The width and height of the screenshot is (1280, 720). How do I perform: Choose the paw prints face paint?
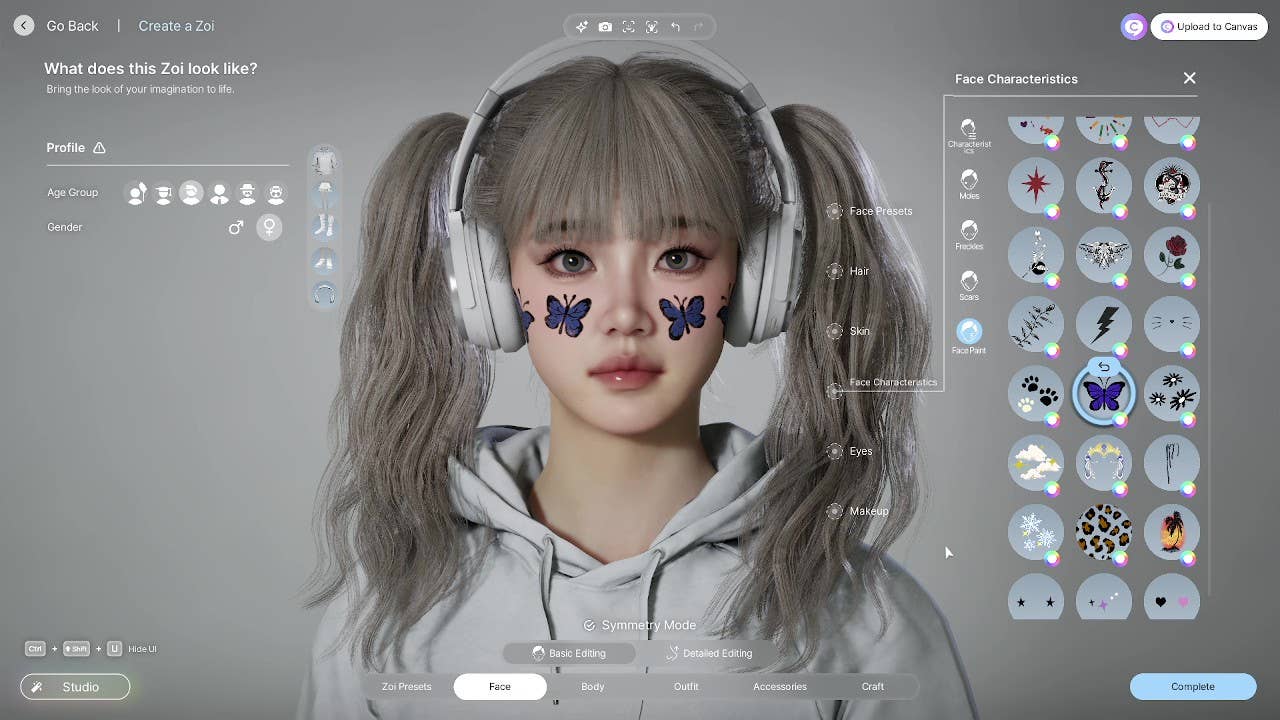coord(1036,393)
